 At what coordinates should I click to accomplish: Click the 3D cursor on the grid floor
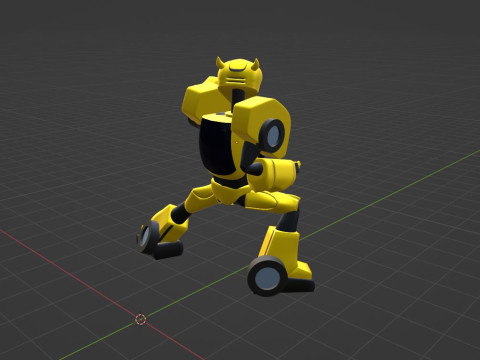(x=141, y=319)
